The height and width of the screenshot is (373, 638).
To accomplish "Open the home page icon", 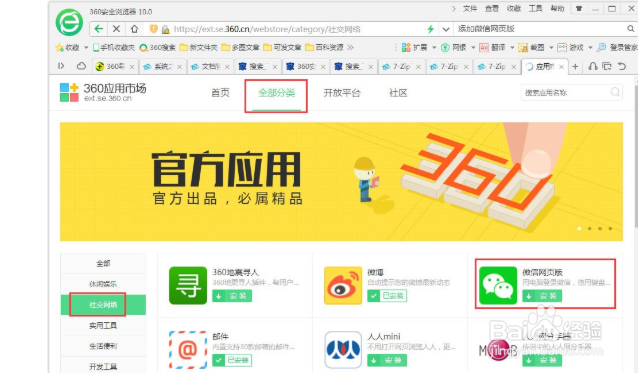I will click(x=134, y=29).
